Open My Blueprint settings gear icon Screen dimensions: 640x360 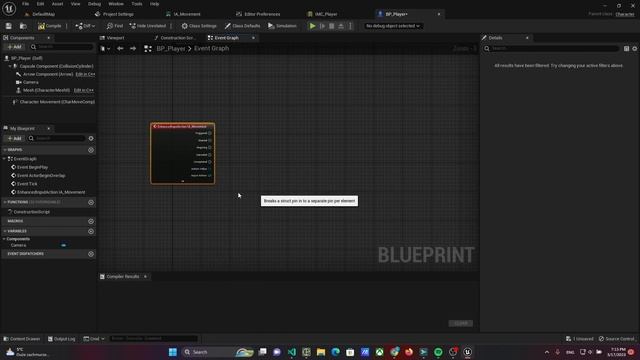(91, 138)
